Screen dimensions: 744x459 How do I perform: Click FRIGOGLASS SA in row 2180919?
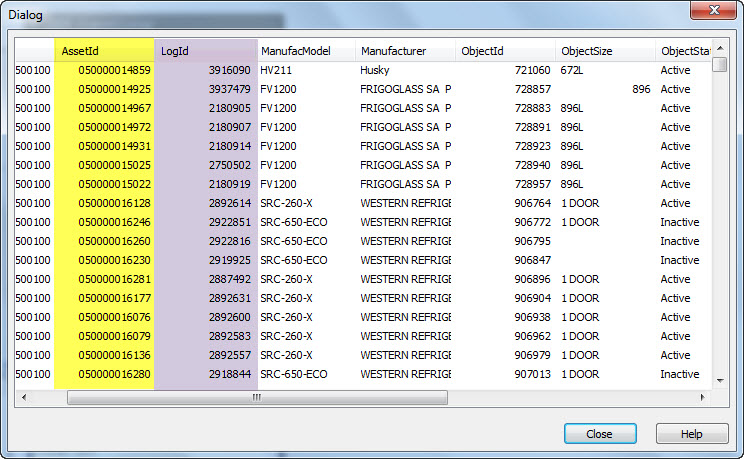click(x=400, y=184)
